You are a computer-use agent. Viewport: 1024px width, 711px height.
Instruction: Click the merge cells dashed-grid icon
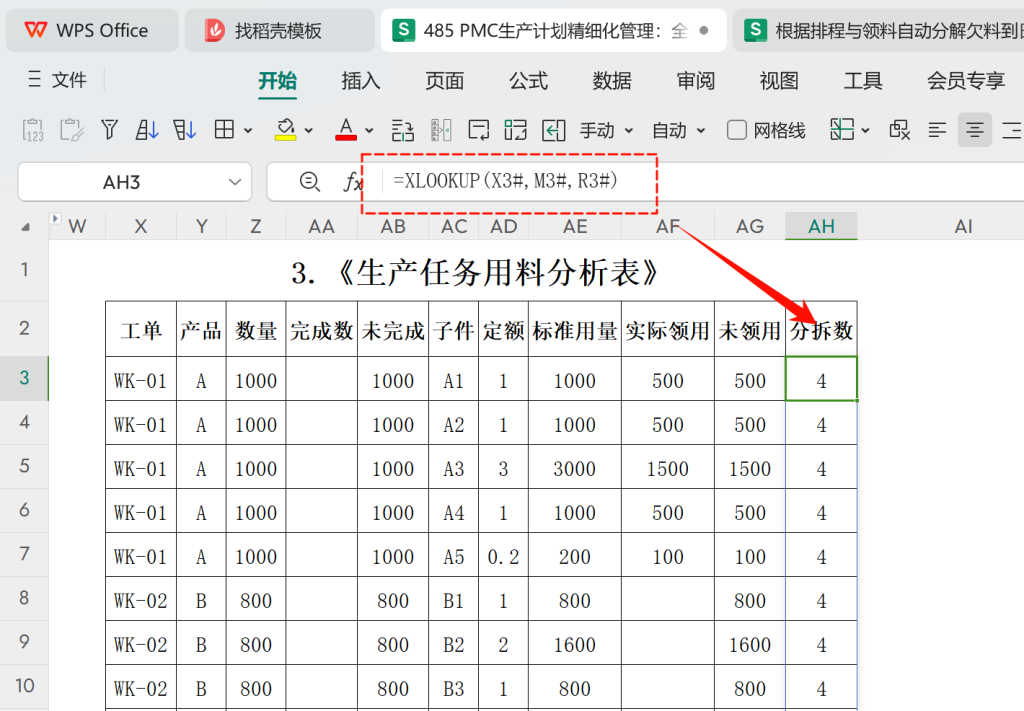pos(515,130)
